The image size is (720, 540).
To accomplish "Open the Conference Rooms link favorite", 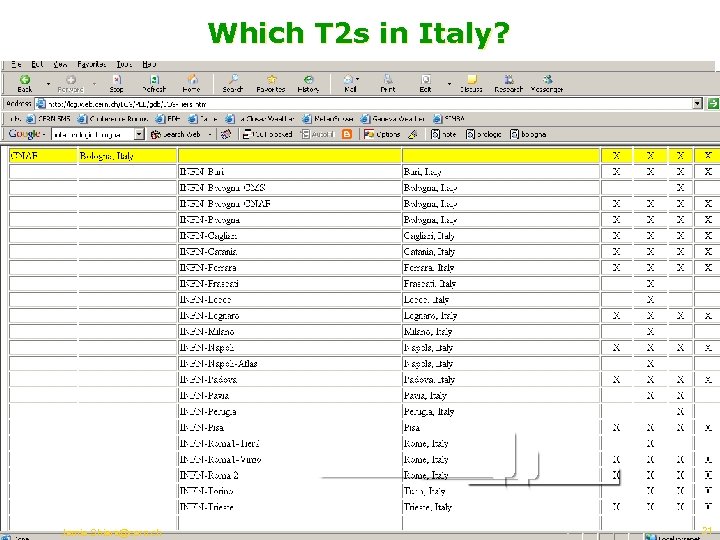I will click(113, 119).
